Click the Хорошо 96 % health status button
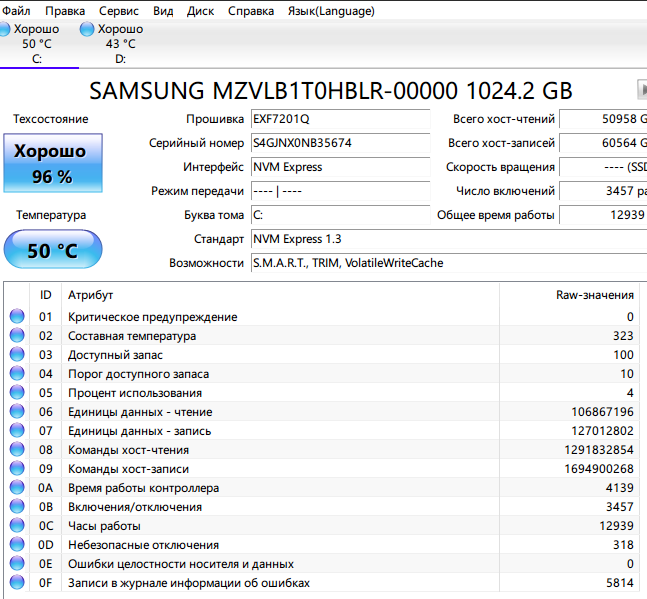Image resolution: width=647 pixels, height=599 pixels. (51, 163)
